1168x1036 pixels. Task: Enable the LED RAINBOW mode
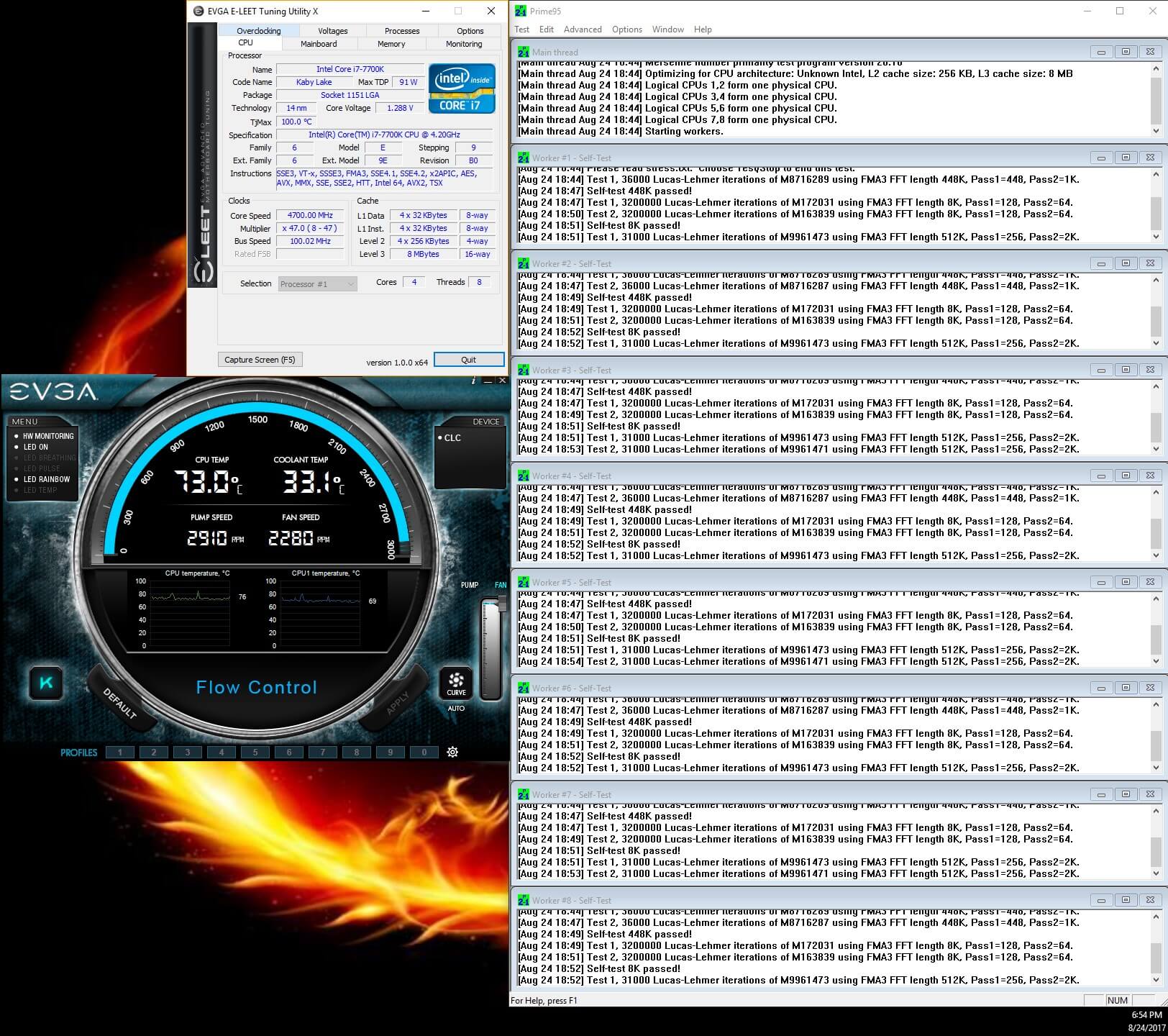pyautogui.click(x=46, y=479)
